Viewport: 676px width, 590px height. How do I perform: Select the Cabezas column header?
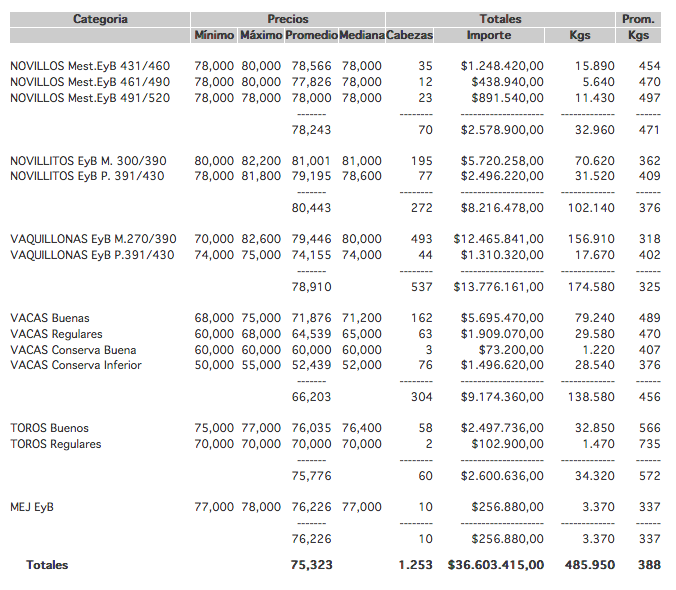[409, 35]
